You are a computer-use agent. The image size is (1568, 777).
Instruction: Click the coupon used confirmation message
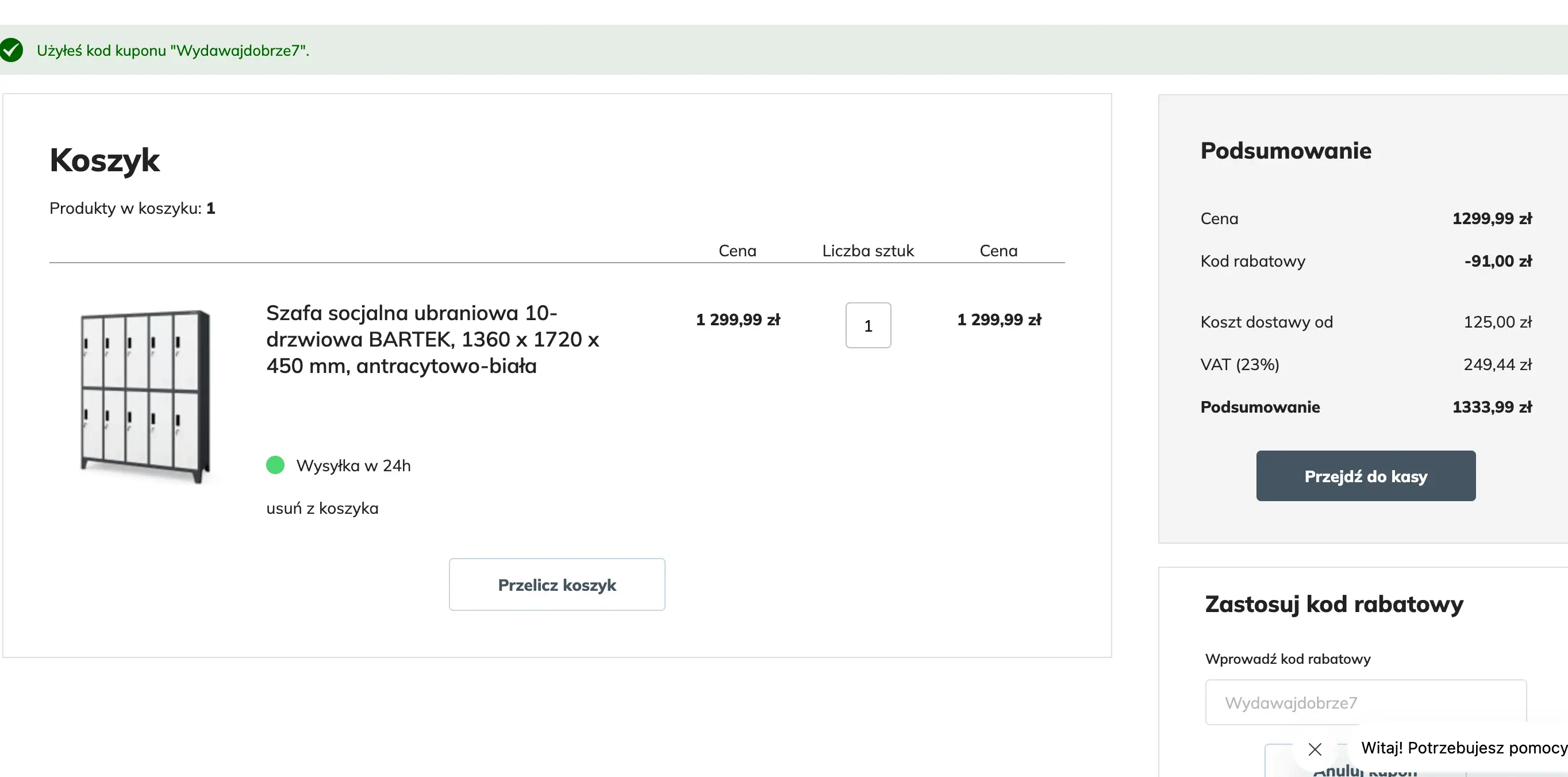[173, 51]
